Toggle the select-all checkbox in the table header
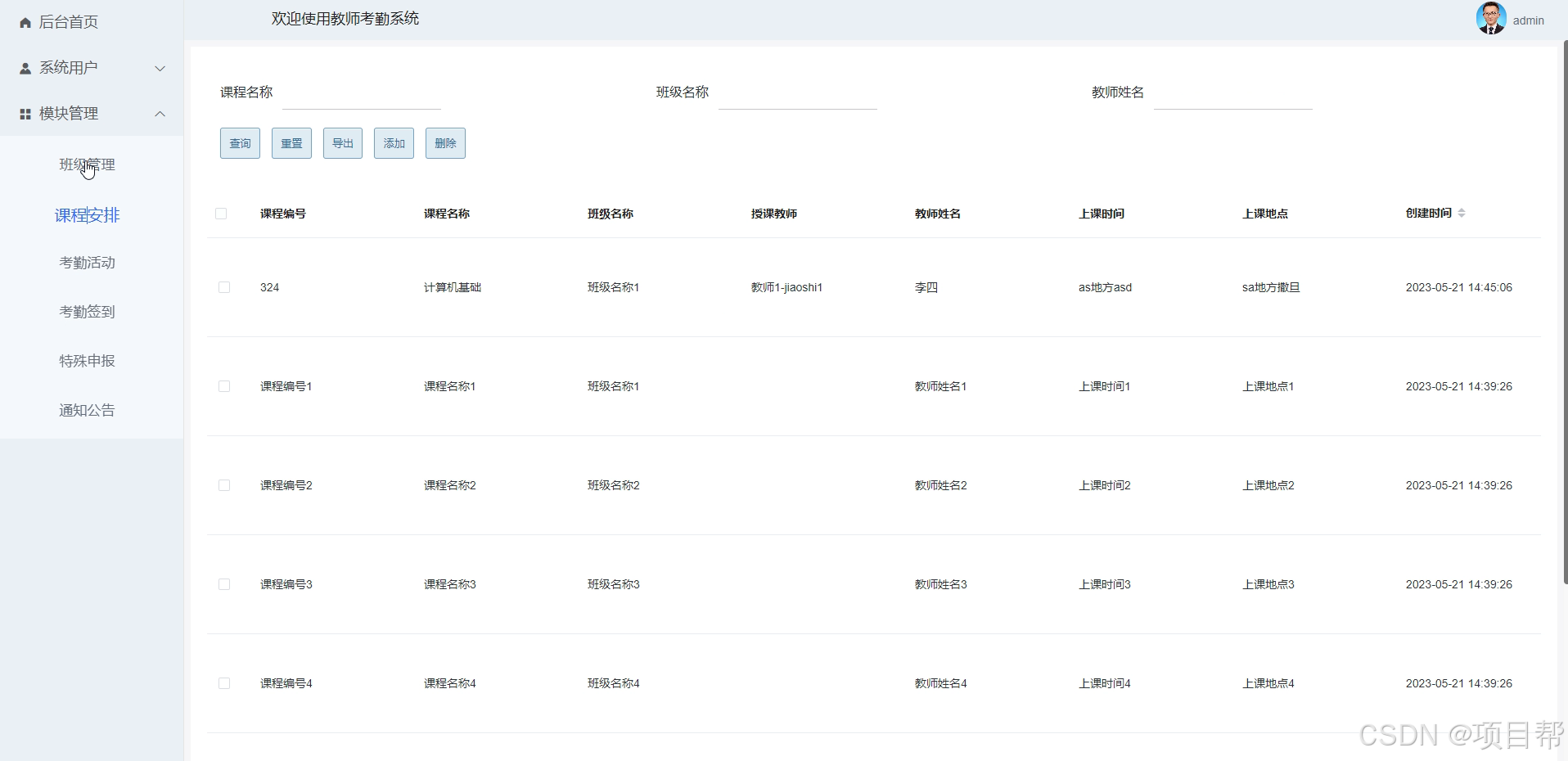 221,214
